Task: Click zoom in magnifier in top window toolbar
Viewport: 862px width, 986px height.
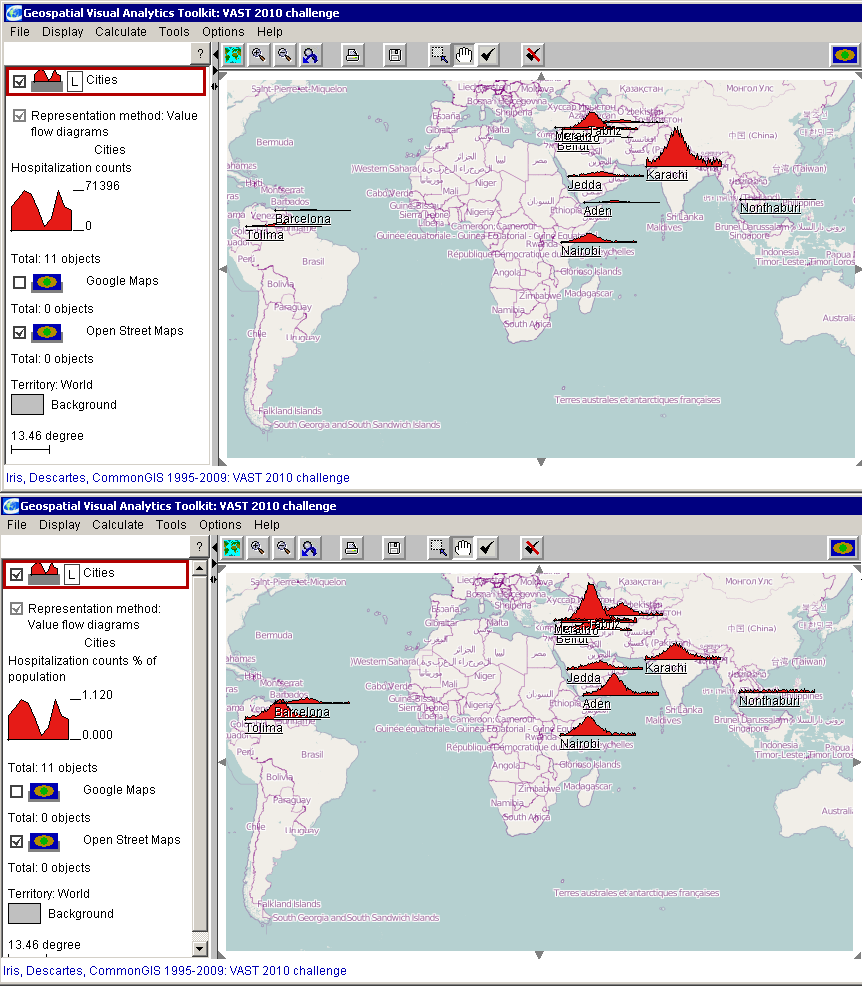Action: pyautogui.click(x=258, y=55)
